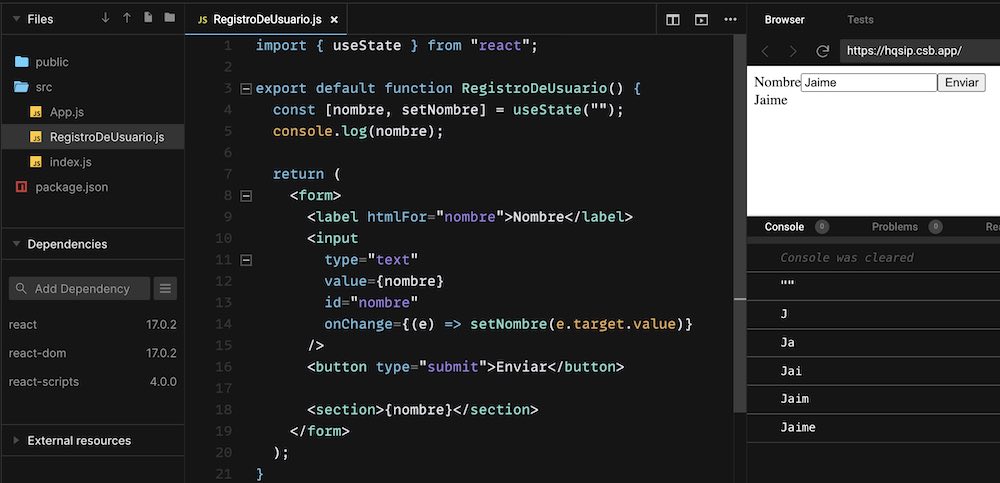Create a new file with the file icon
1000x483 pixels.
[x=148, y=18]
